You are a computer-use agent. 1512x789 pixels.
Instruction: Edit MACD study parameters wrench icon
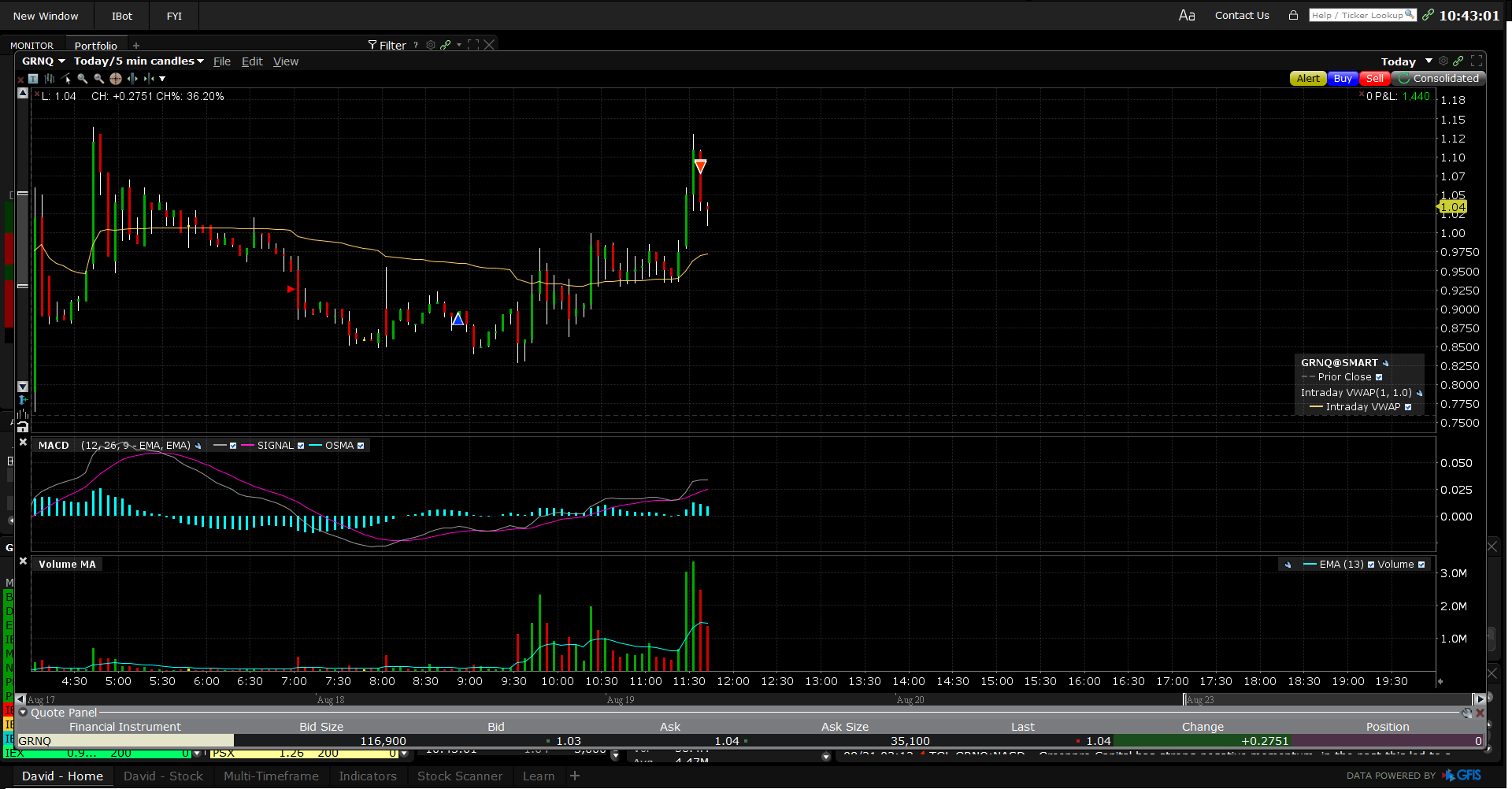coord(198,446)
